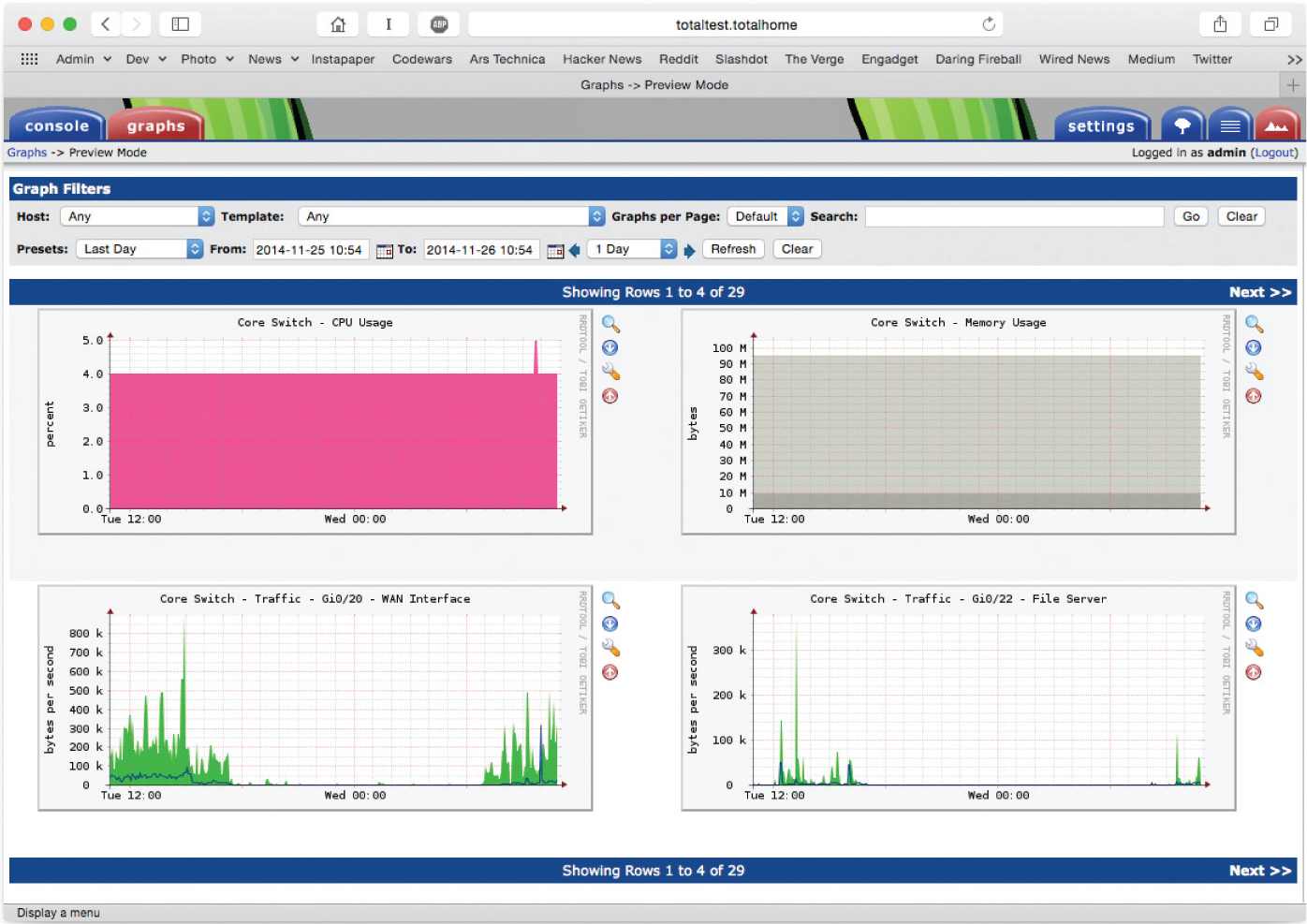
Task: Open Graphs per Page dropdown
Action: tap(765, 216)
